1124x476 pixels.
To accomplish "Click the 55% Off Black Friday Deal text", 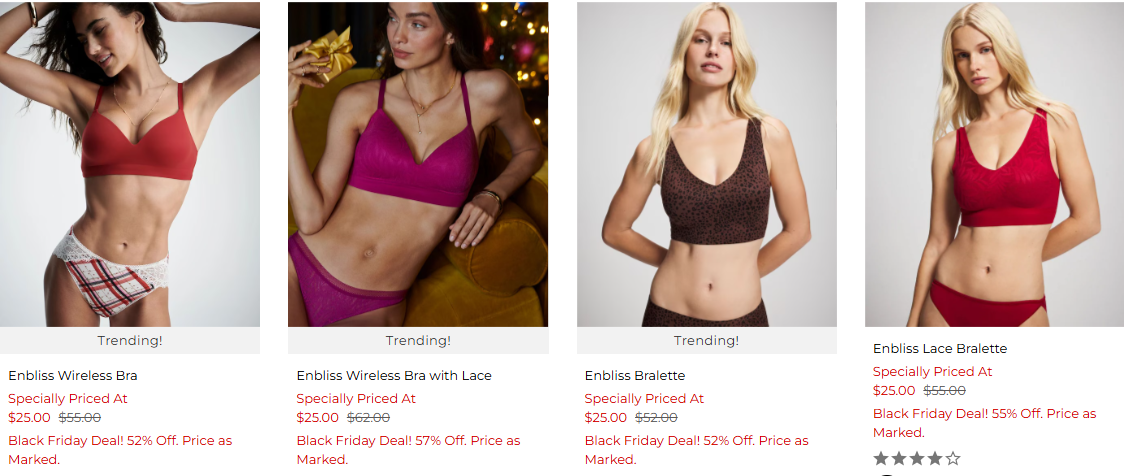I will pyautogui.click(x=984, y=423).
